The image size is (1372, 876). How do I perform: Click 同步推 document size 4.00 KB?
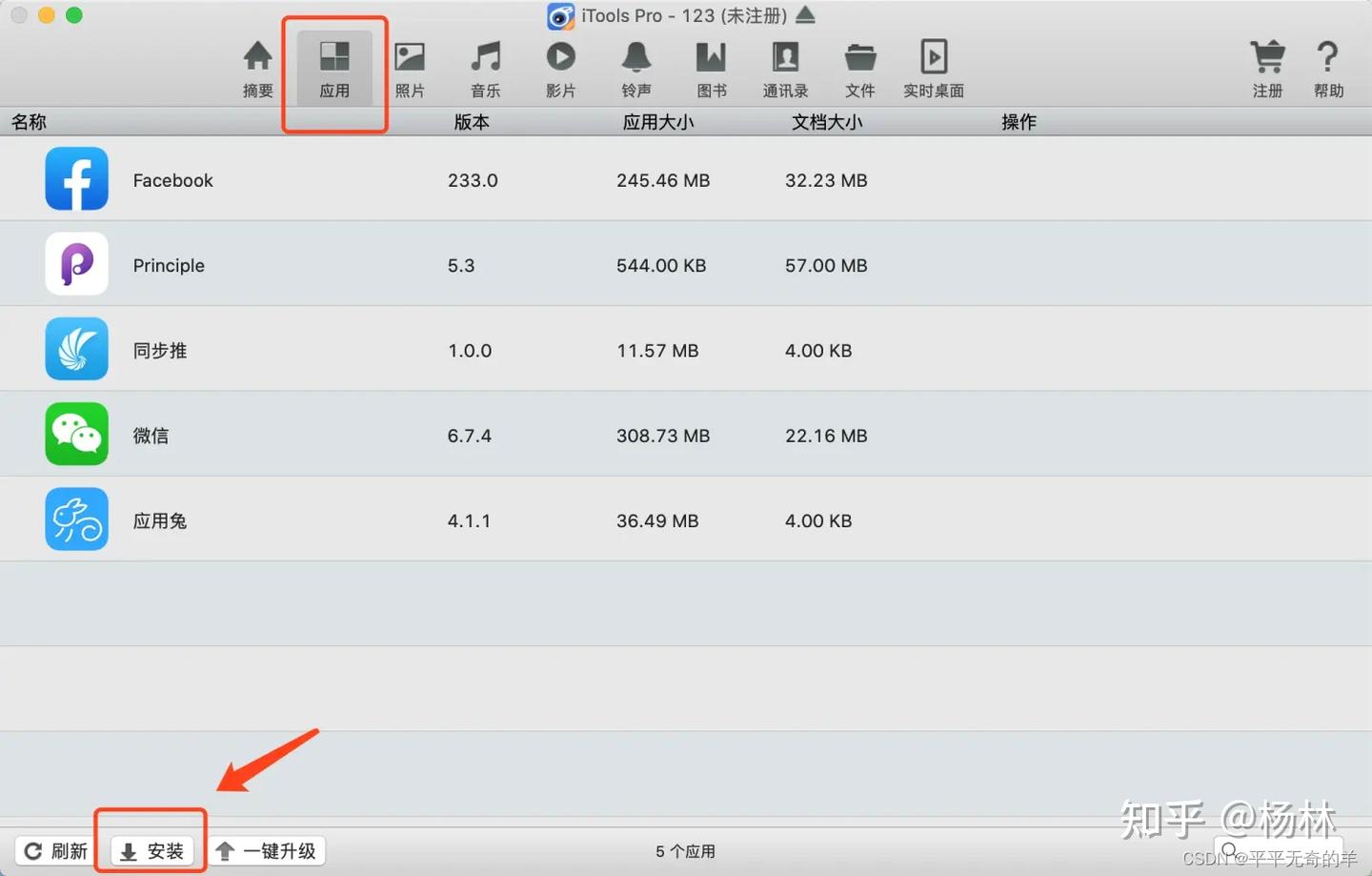[x=818, y=351]
